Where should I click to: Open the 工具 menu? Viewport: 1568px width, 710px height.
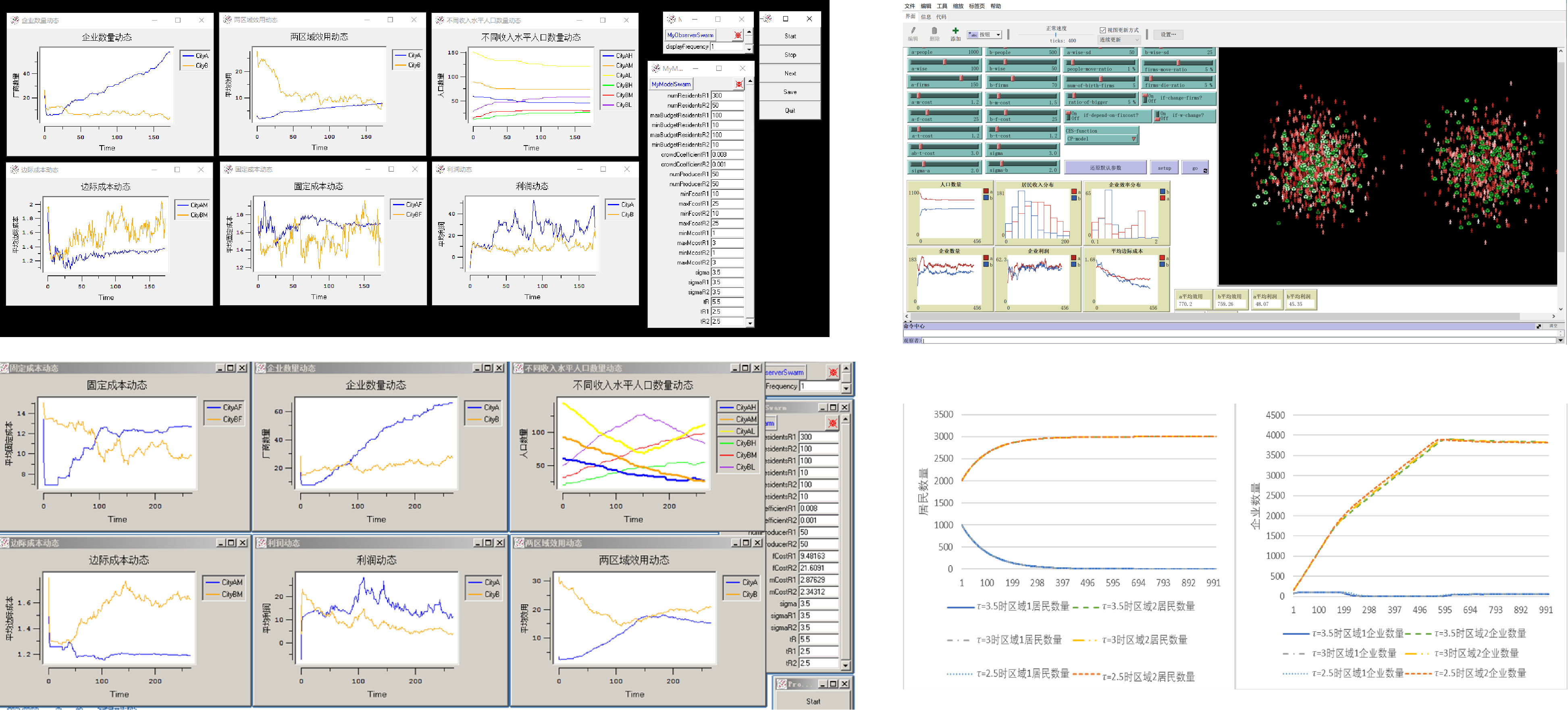pyautogui.click(x=942, y=6)
